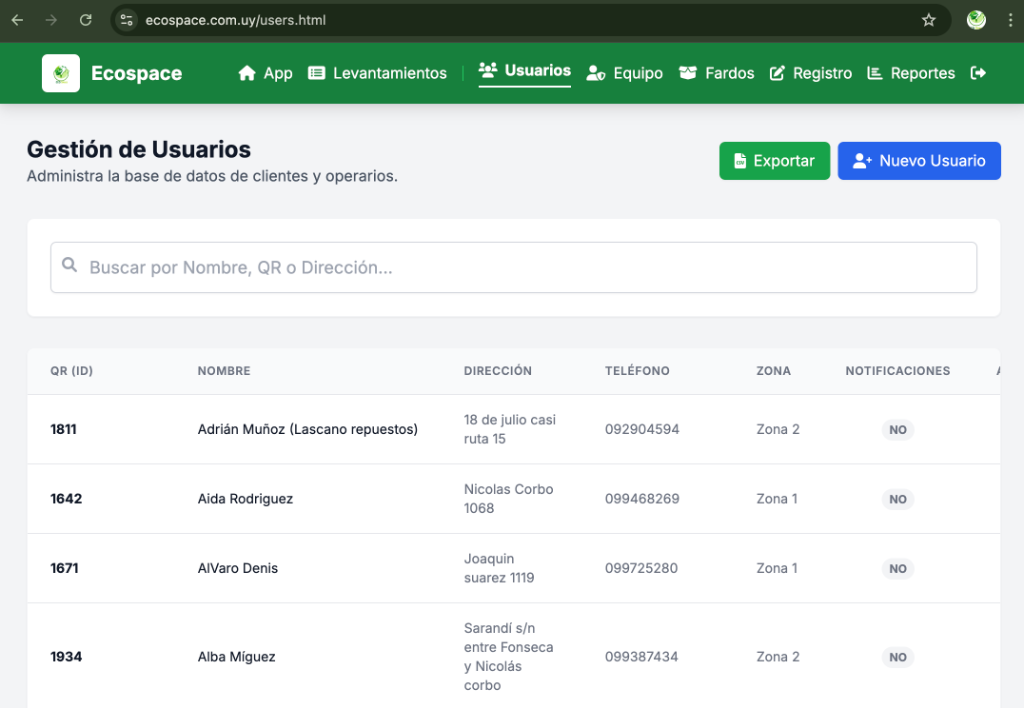
Task: Toggle notifications for Adrián Muñoz
Action: [897, 429]
